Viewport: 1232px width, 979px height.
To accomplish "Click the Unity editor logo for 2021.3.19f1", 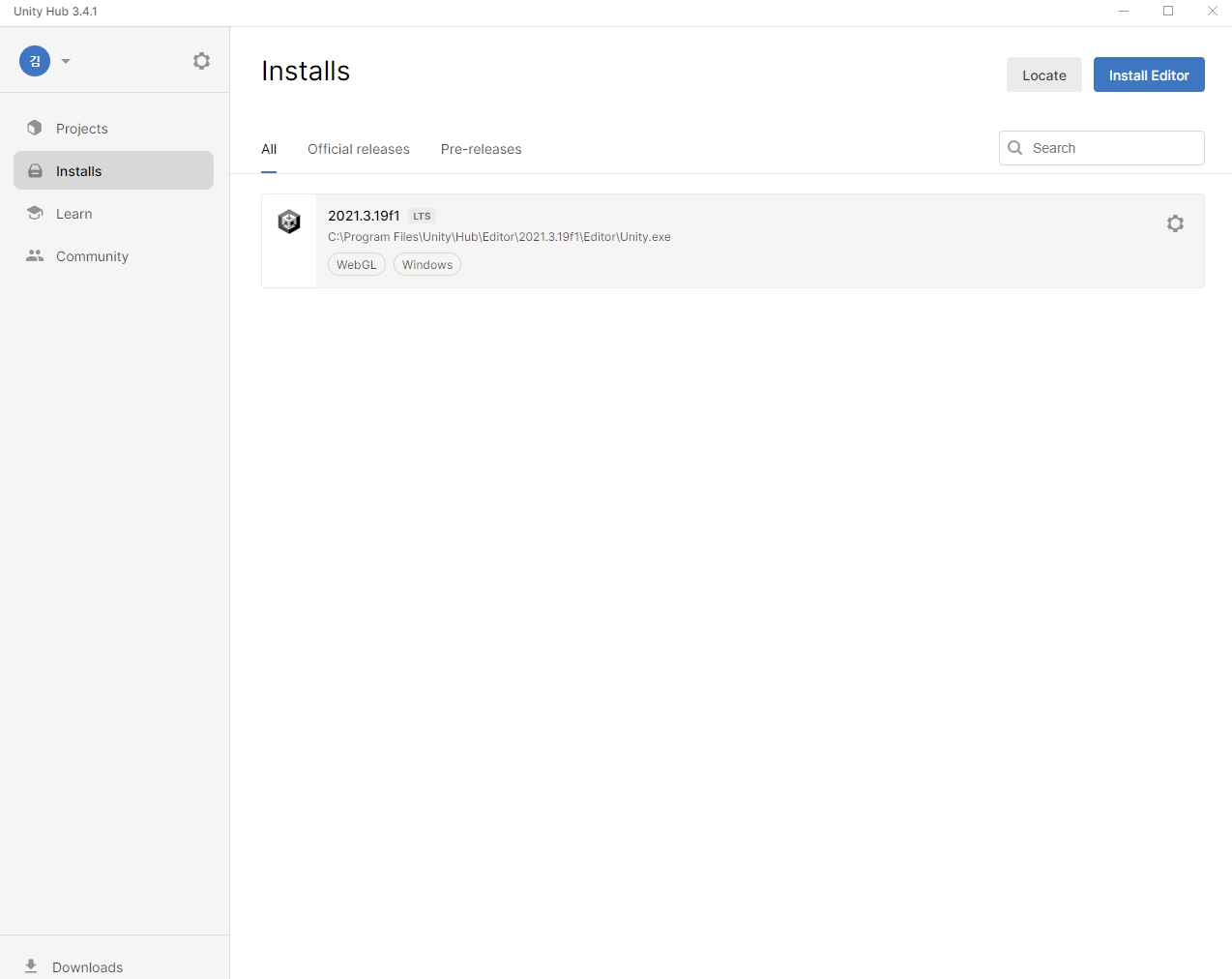I will [x=289, y=222].
